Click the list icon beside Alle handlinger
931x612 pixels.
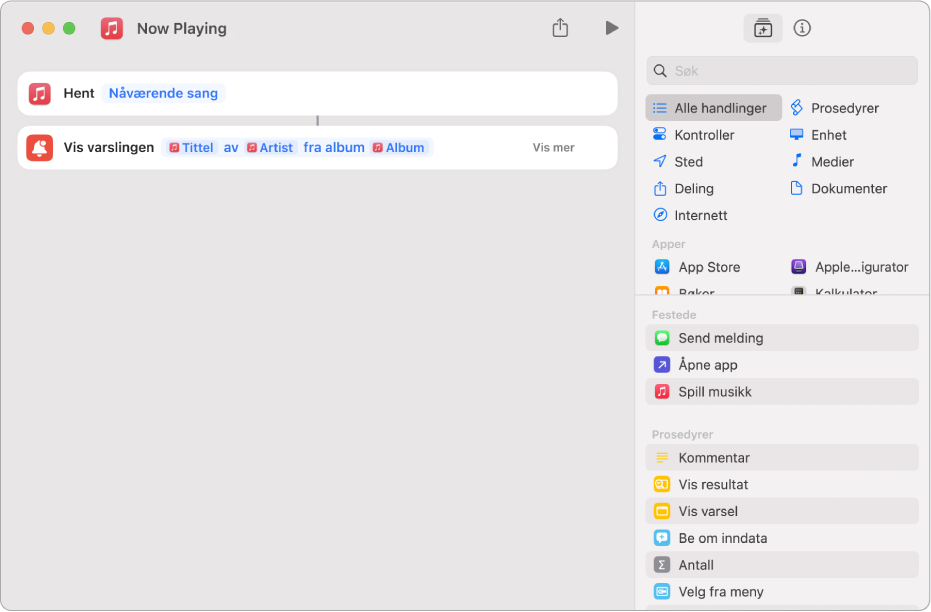(x=660, y=108)
